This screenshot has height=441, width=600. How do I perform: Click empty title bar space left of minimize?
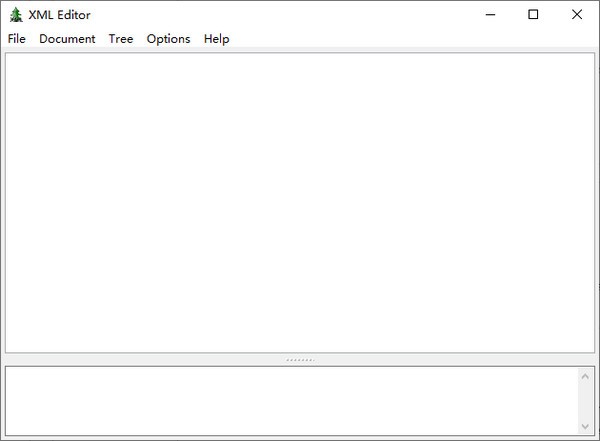click(x=300, y=15)
